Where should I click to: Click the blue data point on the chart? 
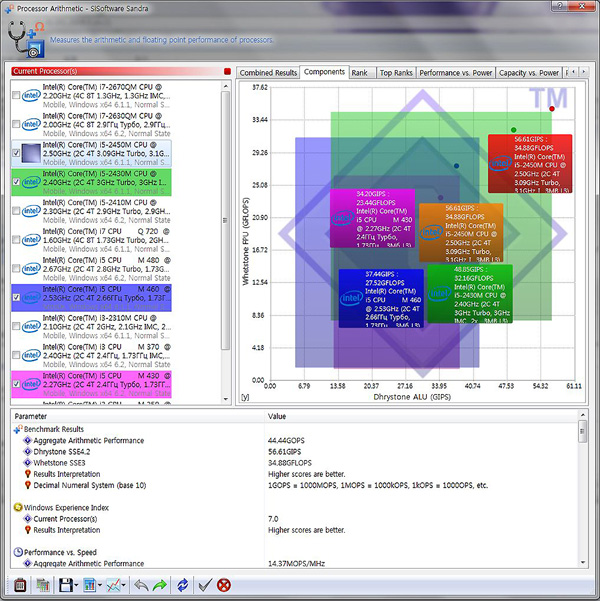click(x=456, y=166)
